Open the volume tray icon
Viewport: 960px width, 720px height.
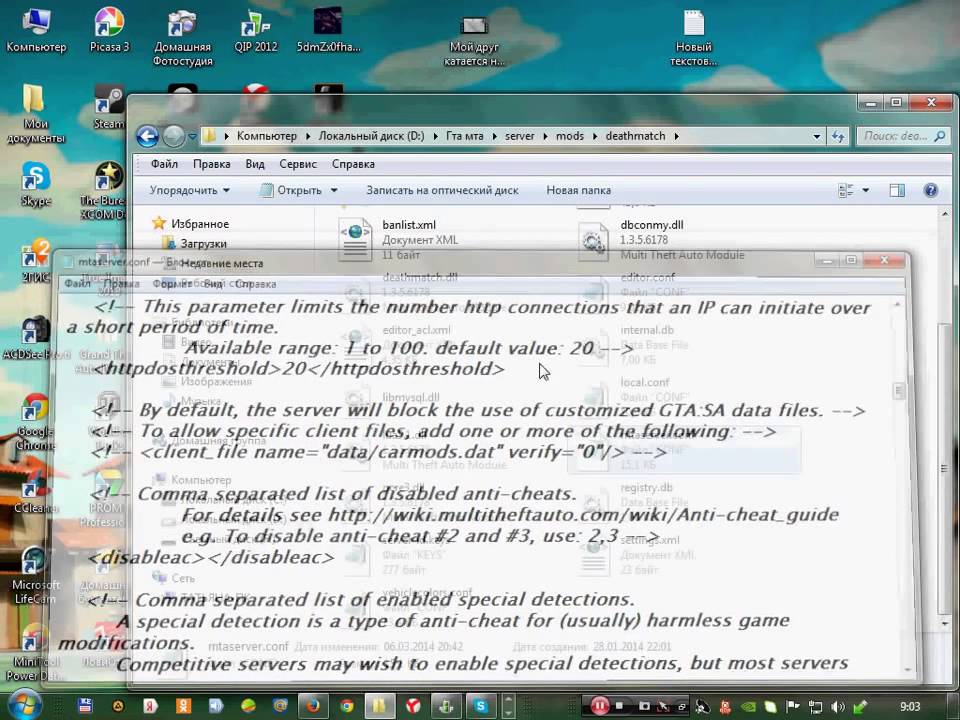click(838, 707)
